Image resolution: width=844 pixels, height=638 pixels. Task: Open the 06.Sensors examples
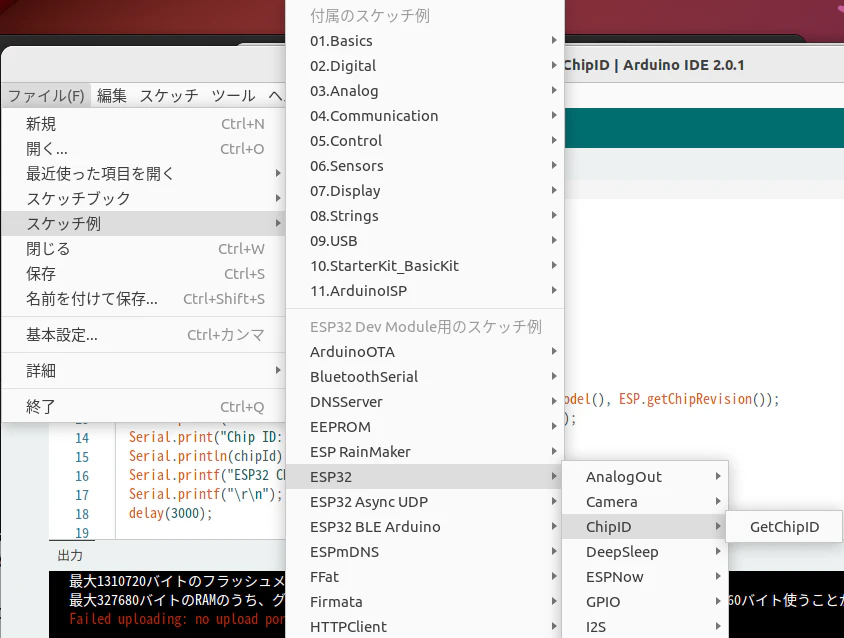[x=425, y=166]
